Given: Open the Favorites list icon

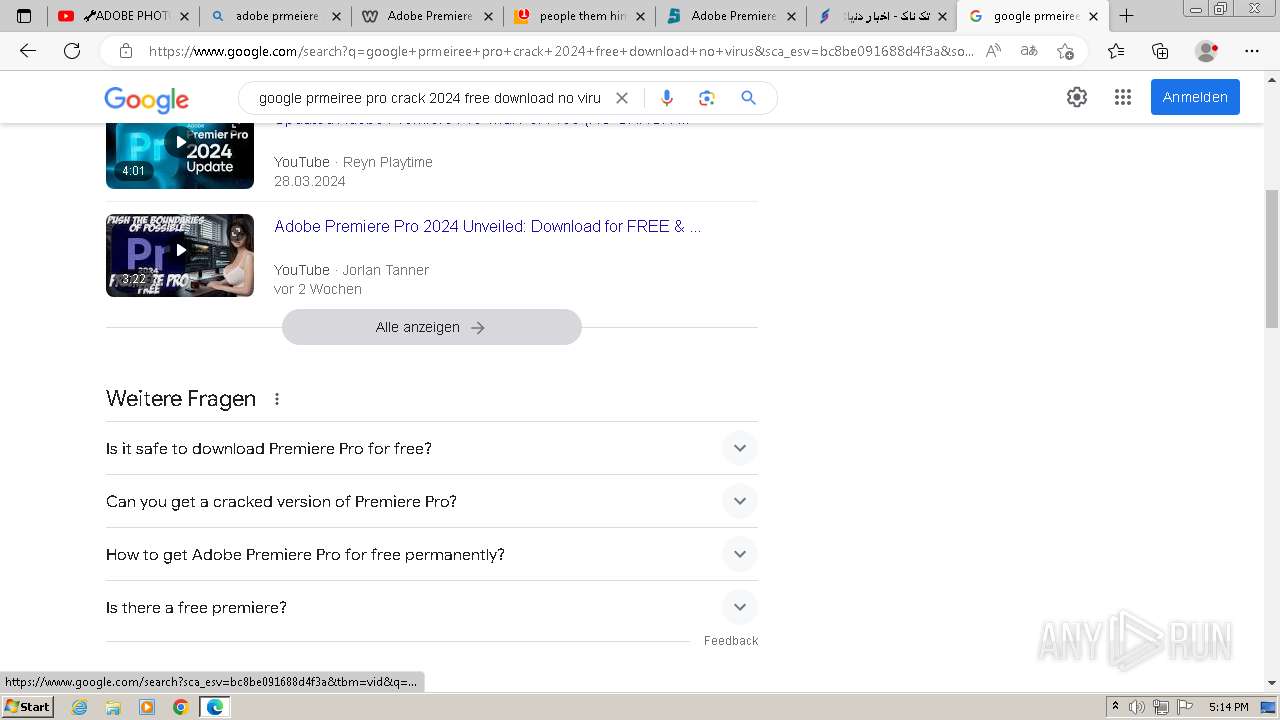Looking at the screenshot, I should click(1116, 51).
